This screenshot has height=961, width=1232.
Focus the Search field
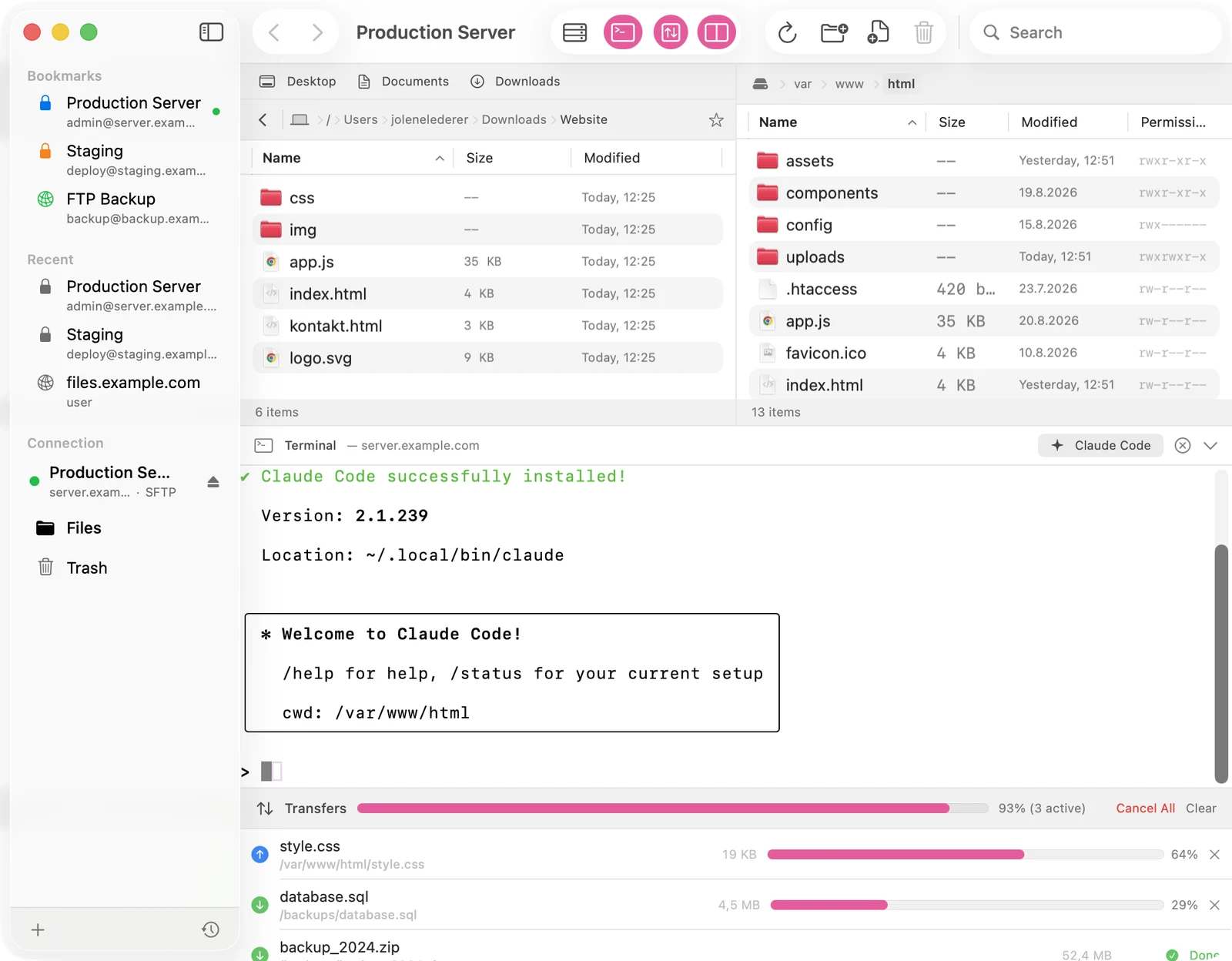click(x=1096, y=32)
